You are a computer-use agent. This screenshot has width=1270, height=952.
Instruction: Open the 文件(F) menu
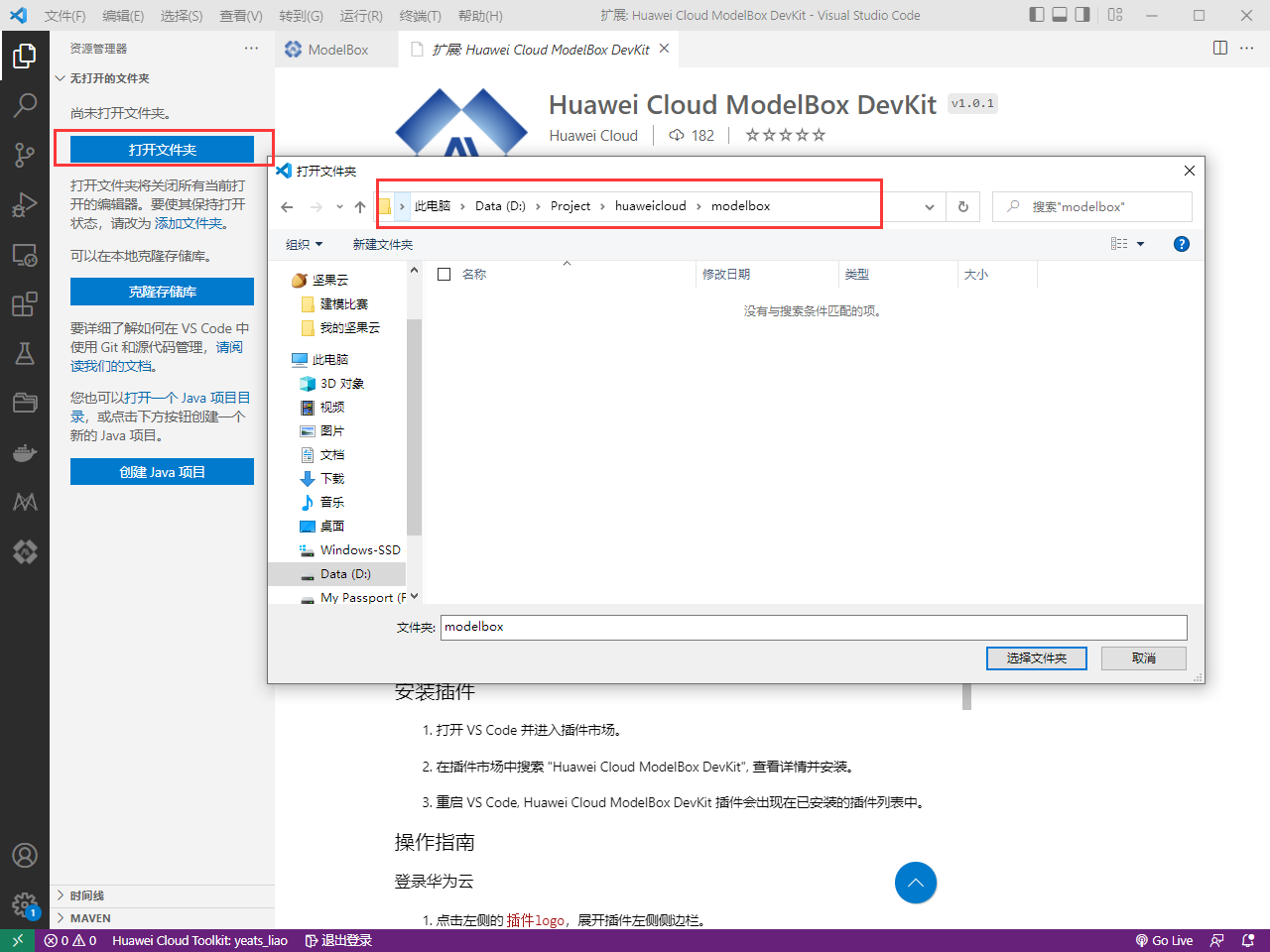pyautogui.click(x=65, y=15)
